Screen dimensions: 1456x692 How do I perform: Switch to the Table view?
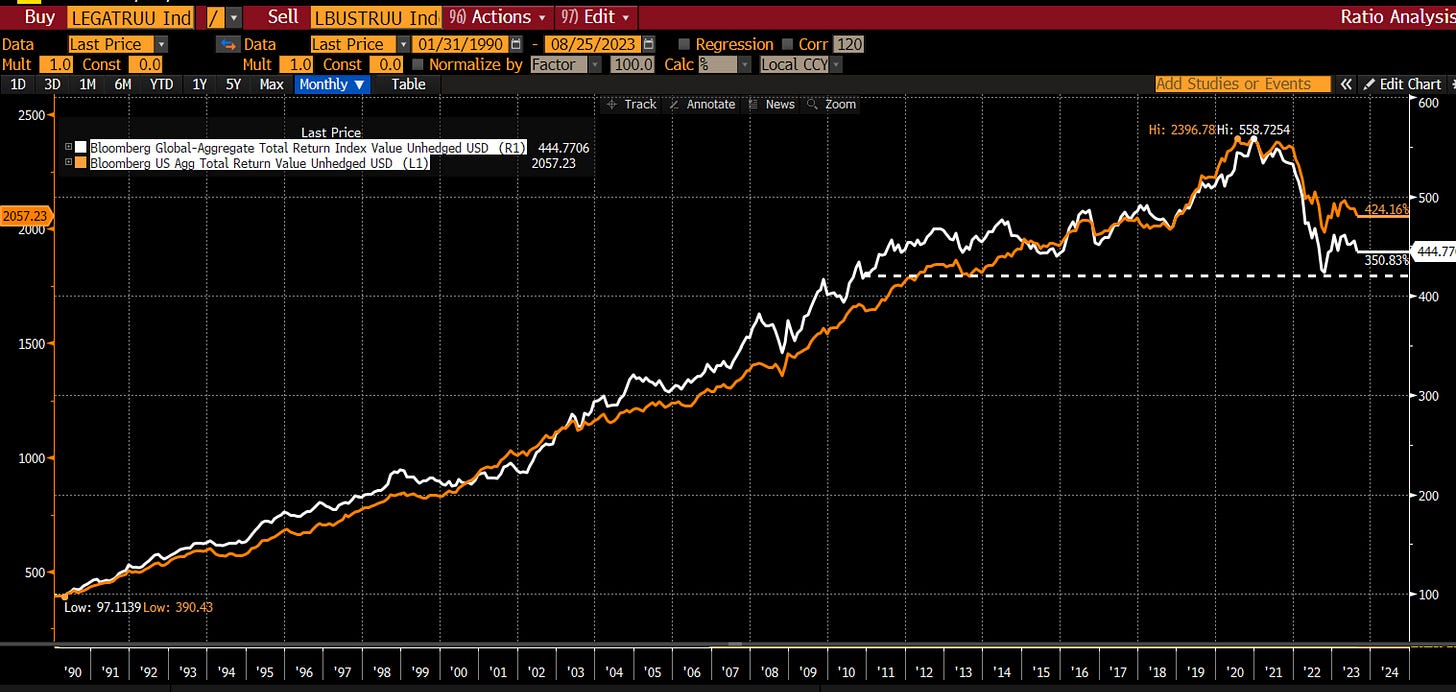point(408,84)
